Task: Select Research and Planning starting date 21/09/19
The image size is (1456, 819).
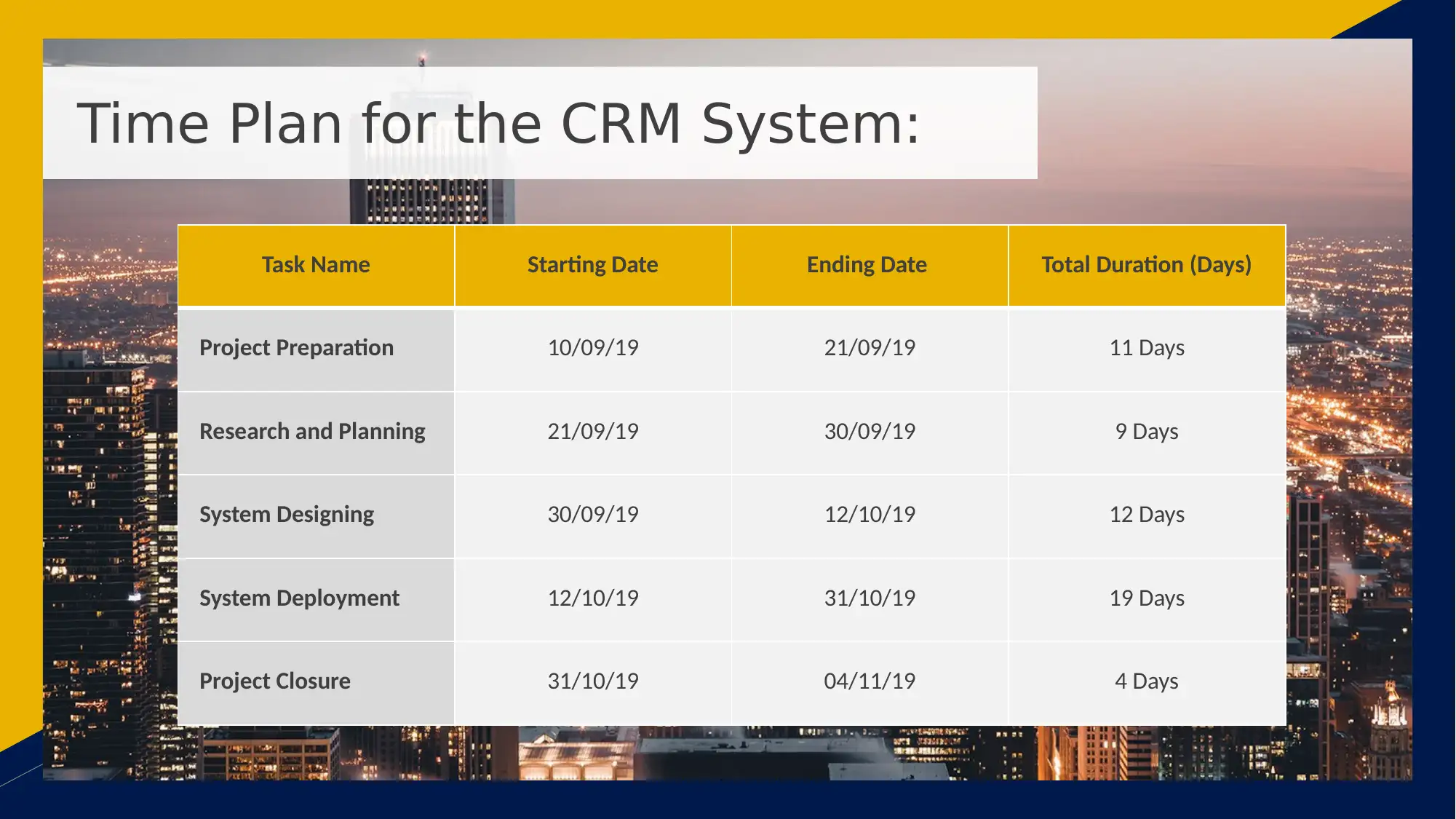Action: [593, 433]
